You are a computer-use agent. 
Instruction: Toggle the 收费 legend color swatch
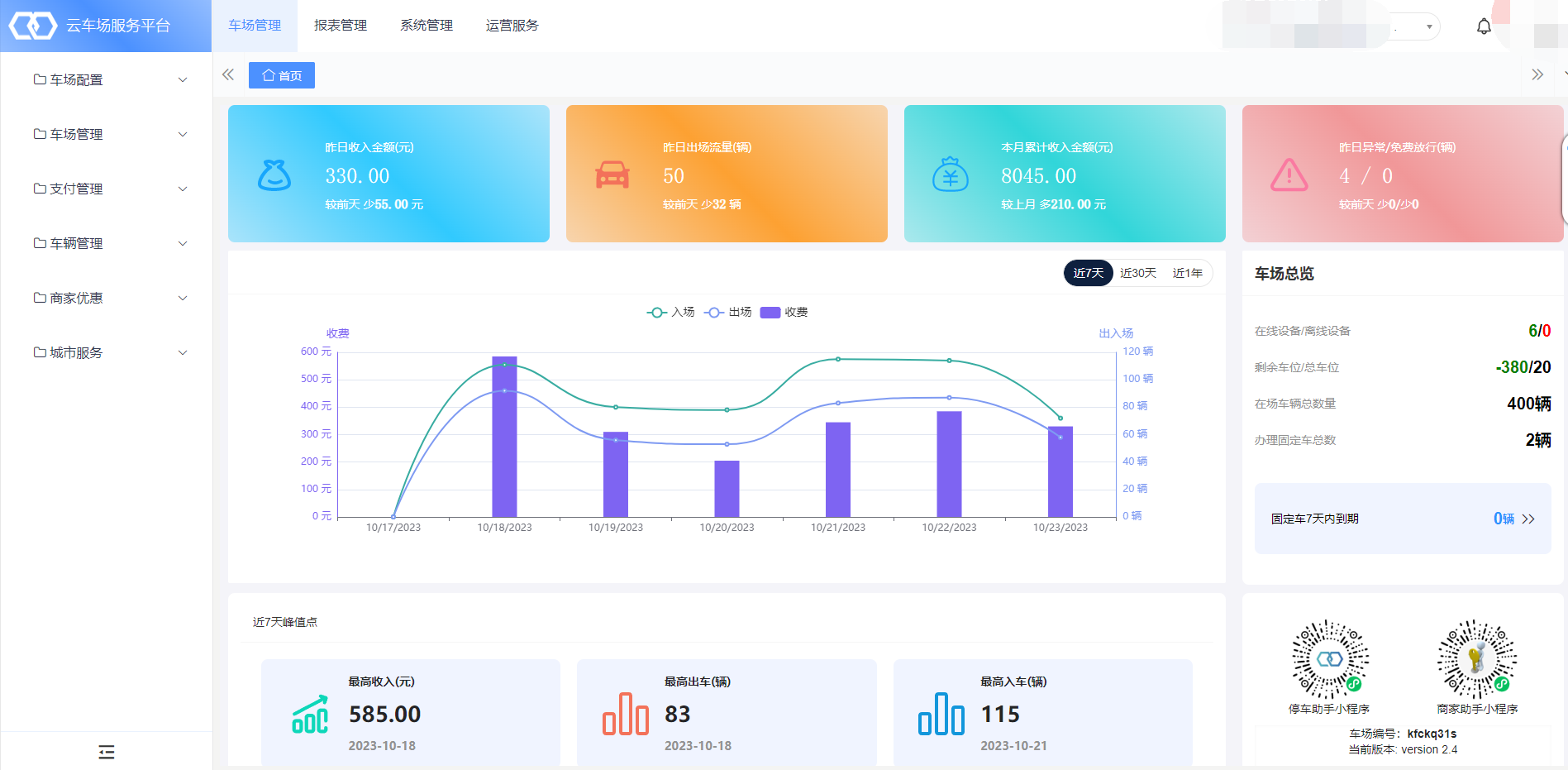[770, 312]
